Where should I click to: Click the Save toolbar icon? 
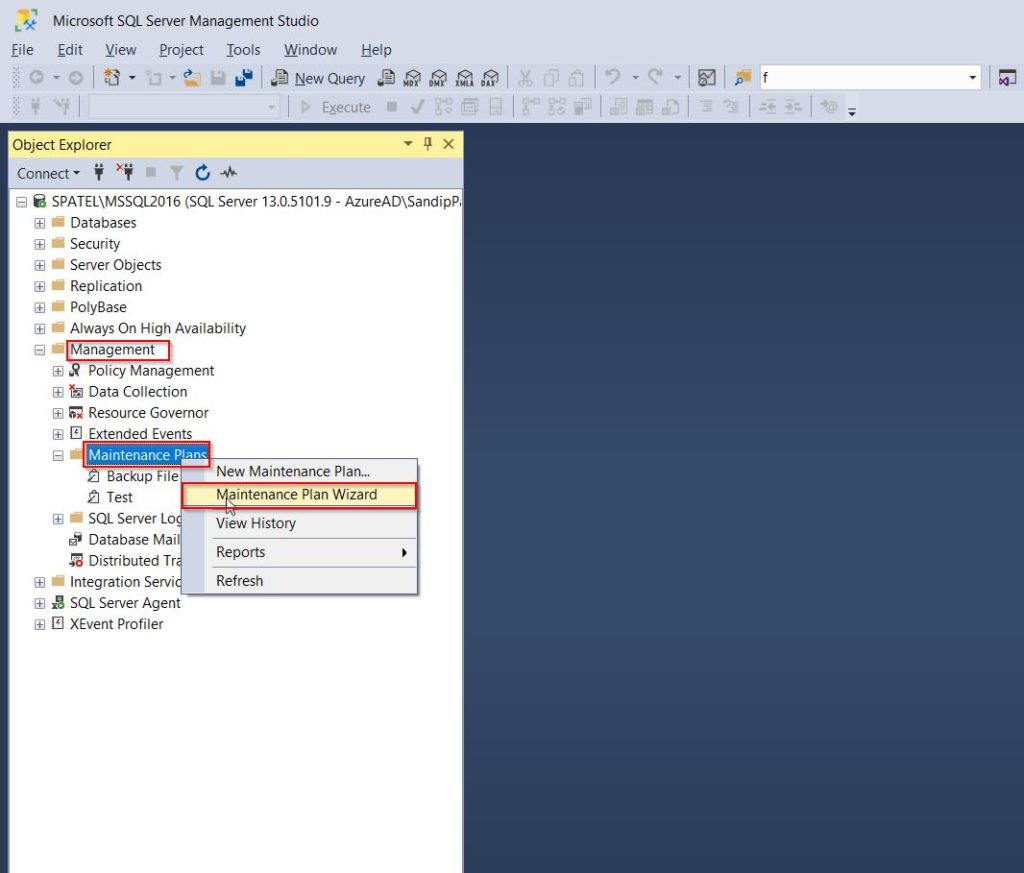[218, 78]
